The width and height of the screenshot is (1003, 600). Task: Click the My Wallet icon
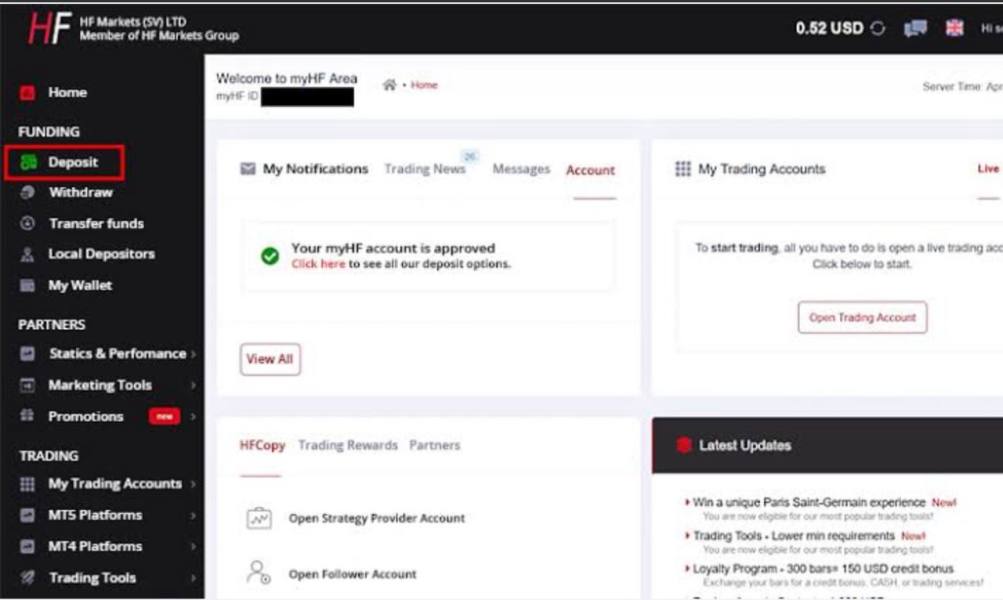[x=27, y=285]
